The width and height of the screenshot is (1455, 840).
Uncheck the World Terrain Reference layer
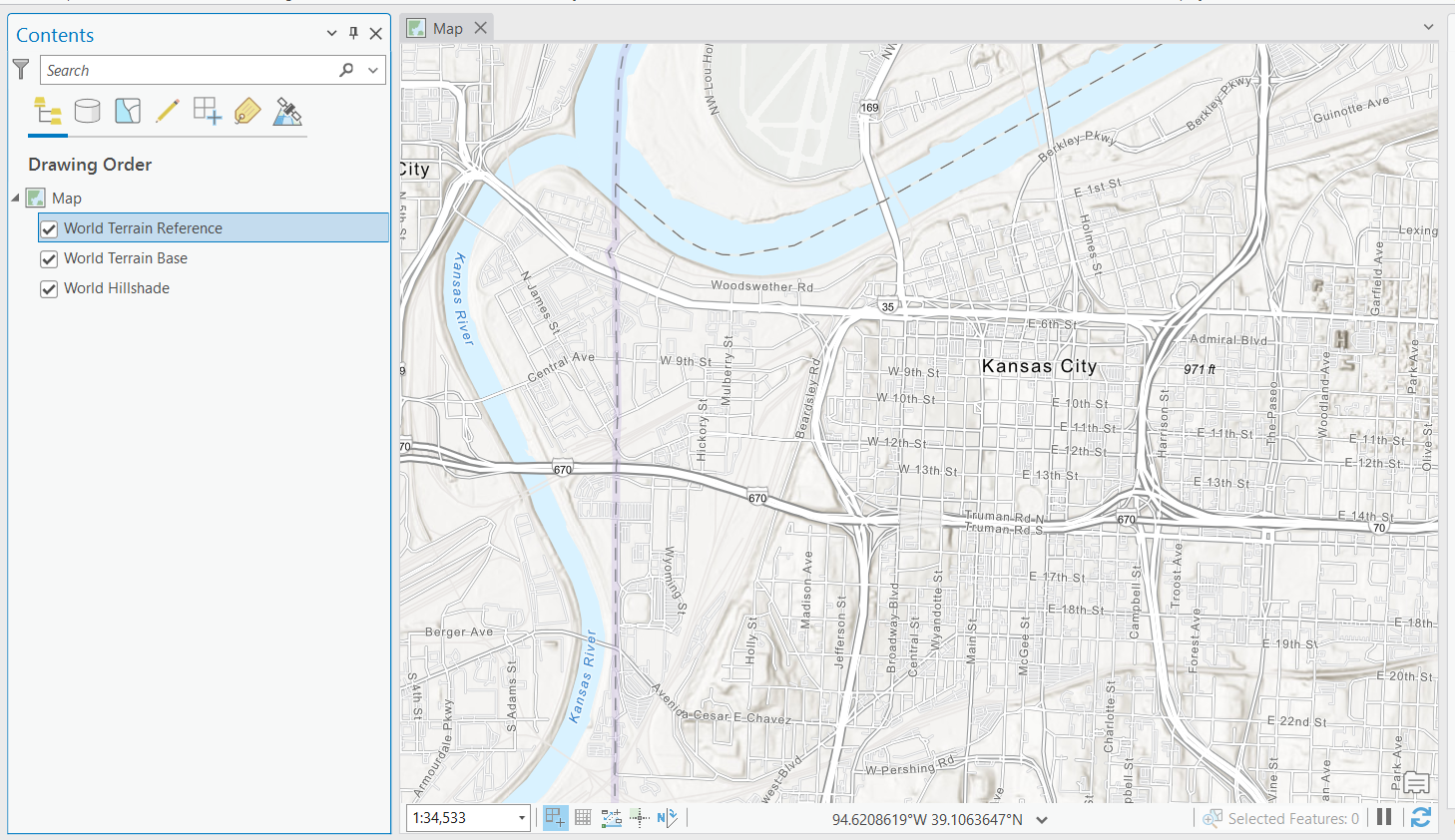click(49, 228)
